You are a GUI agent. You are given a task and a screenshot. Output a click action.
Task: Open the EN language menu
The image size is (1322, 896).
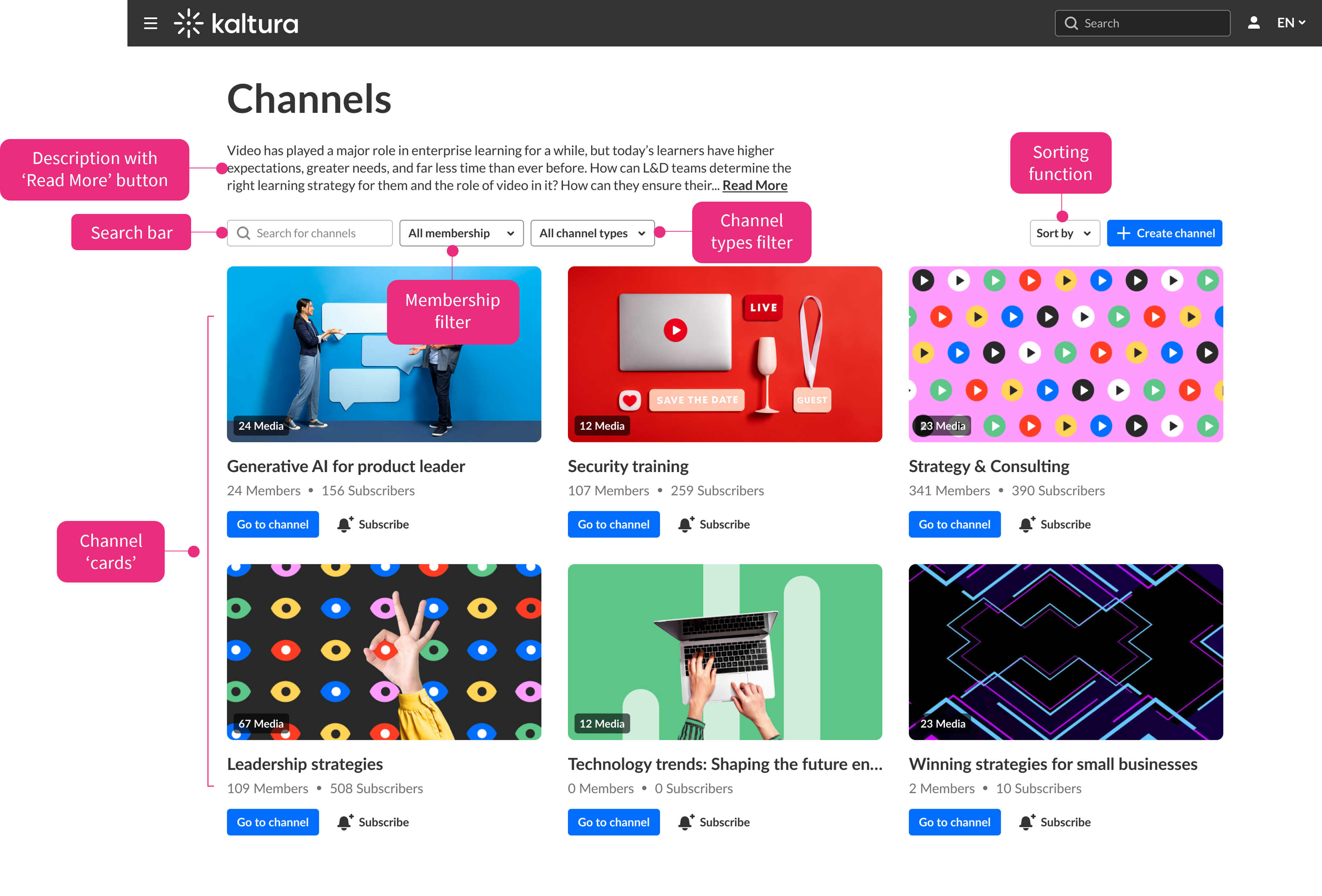click(x=1290, y=23)
